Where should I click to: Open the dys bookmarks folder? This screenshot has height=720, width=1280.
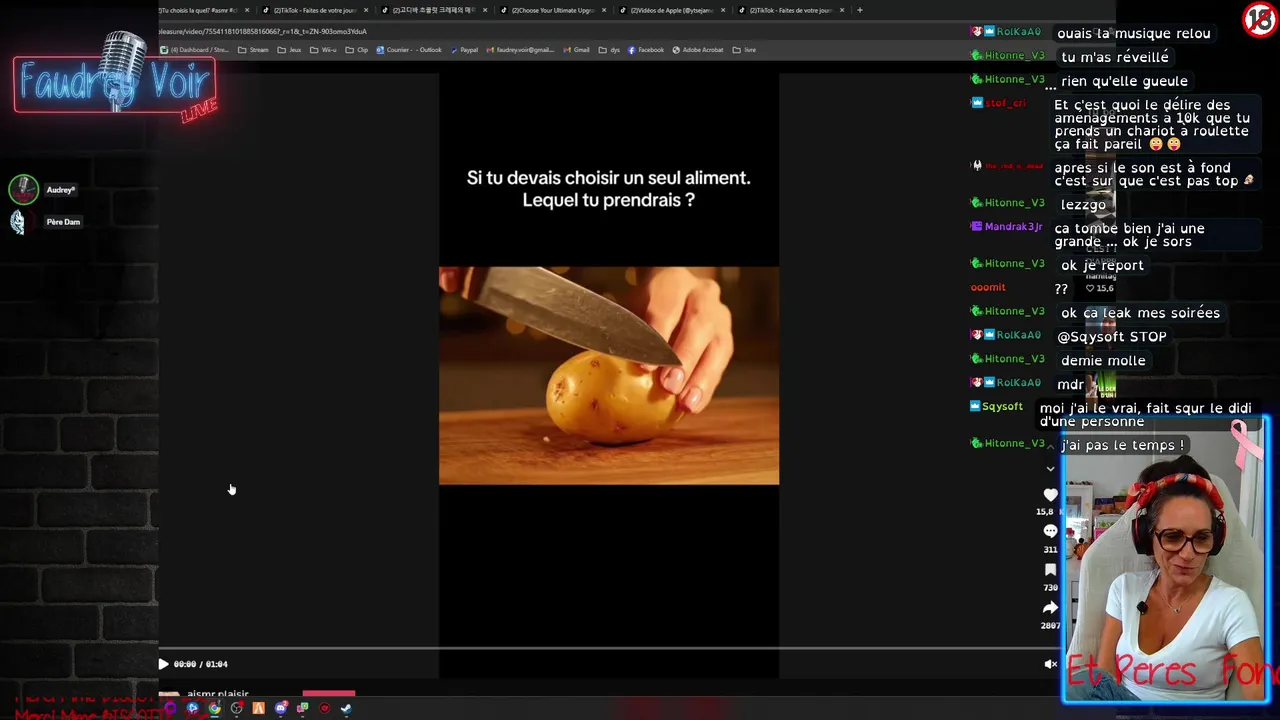(x=610, y=50)
